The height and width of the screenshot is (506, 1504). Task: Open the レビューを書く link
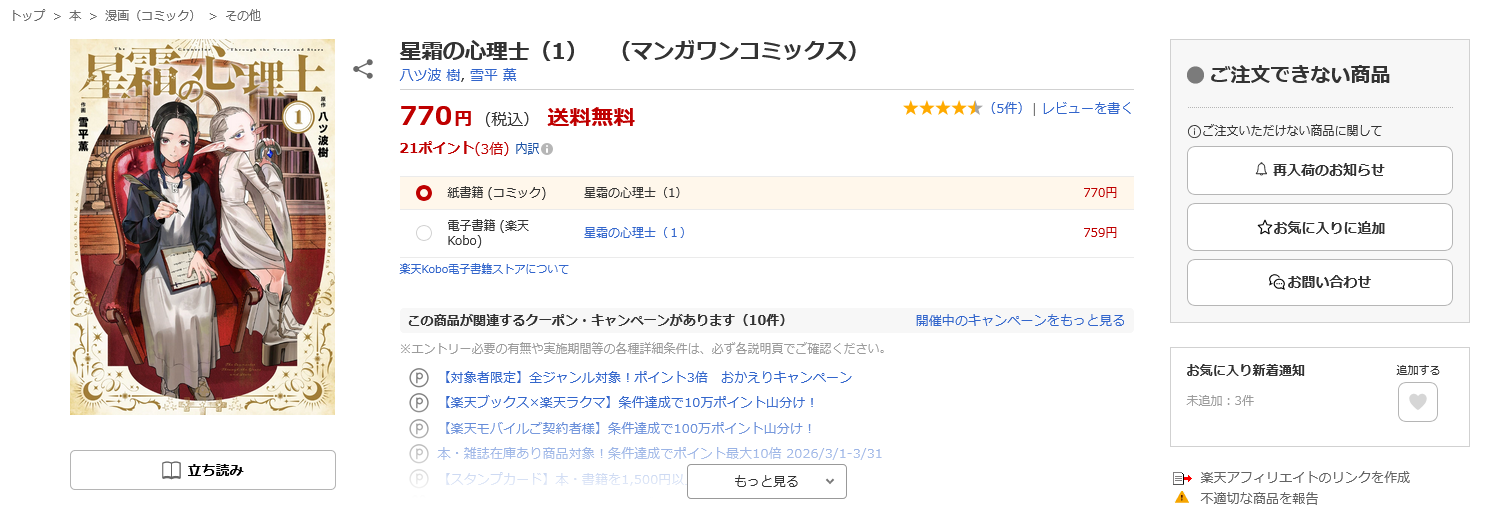click(1087, 108)
